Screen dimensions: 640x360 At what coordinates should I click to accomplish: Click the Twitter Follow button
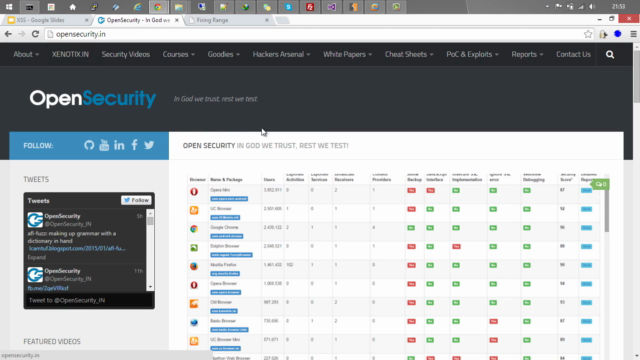click(x=136, y=200)
